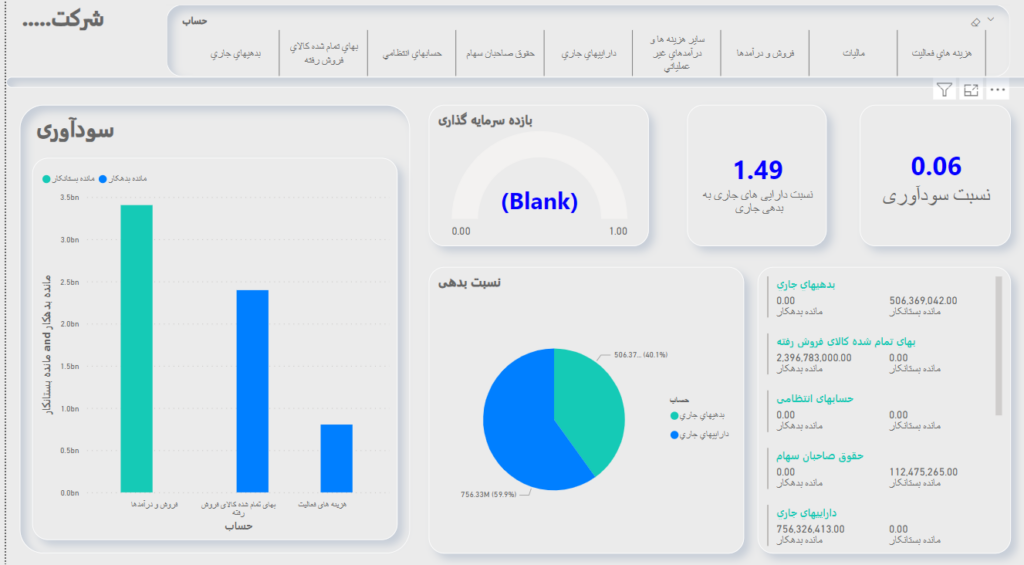Select the هزینه های فعالیت slicer tile

(941, 54)
